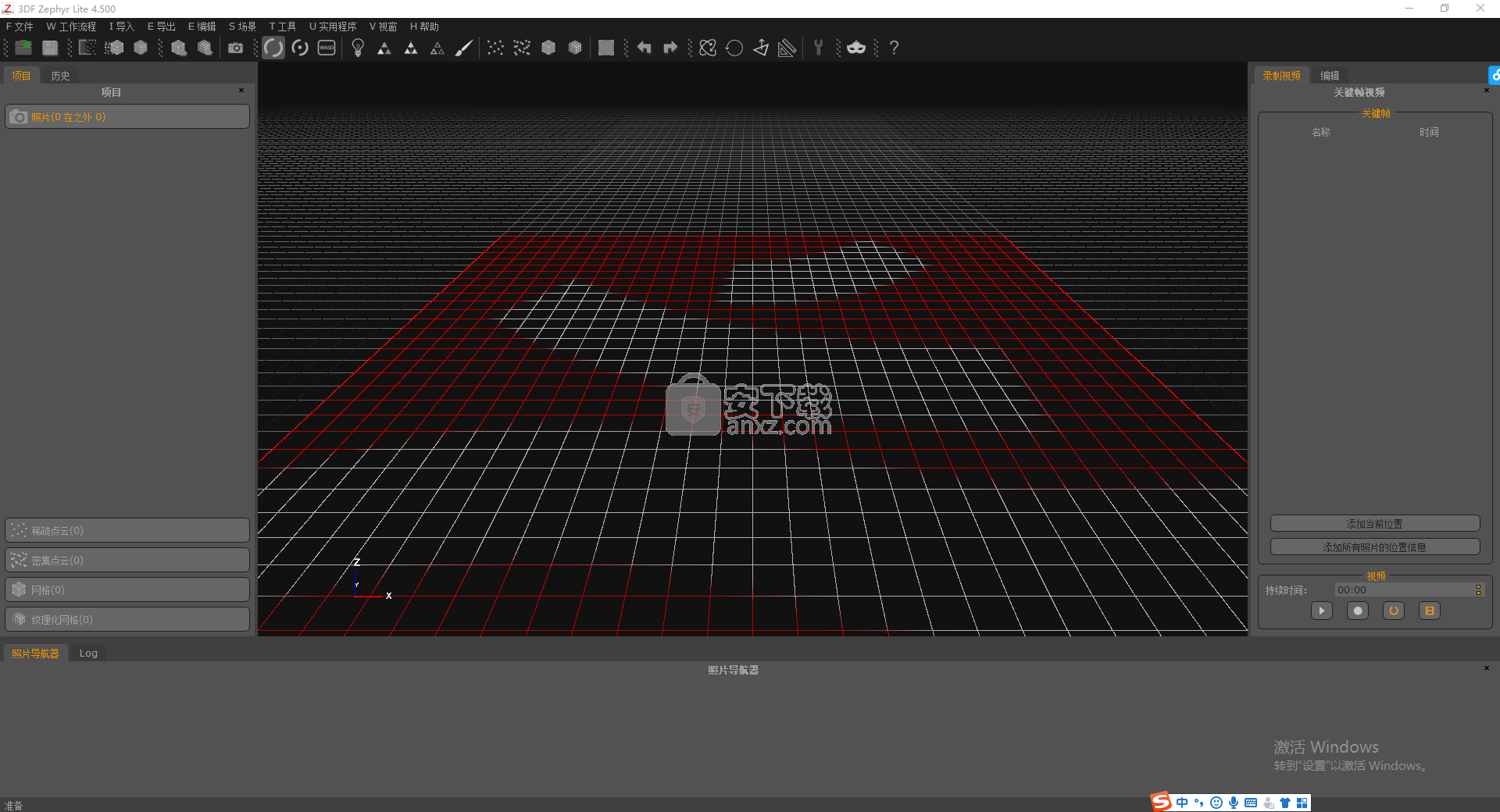This screenshot has height=812, width=1500.
Task: Toggle the light bulb lighting icon
Action: point(358,48)
